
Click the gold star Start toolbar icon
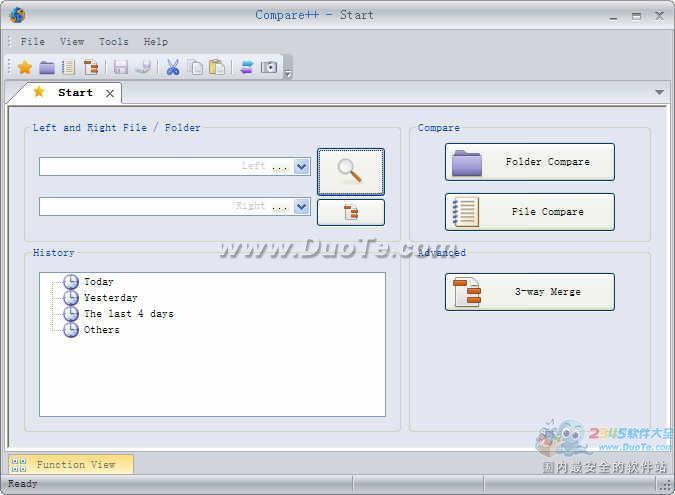pos(25,67)
